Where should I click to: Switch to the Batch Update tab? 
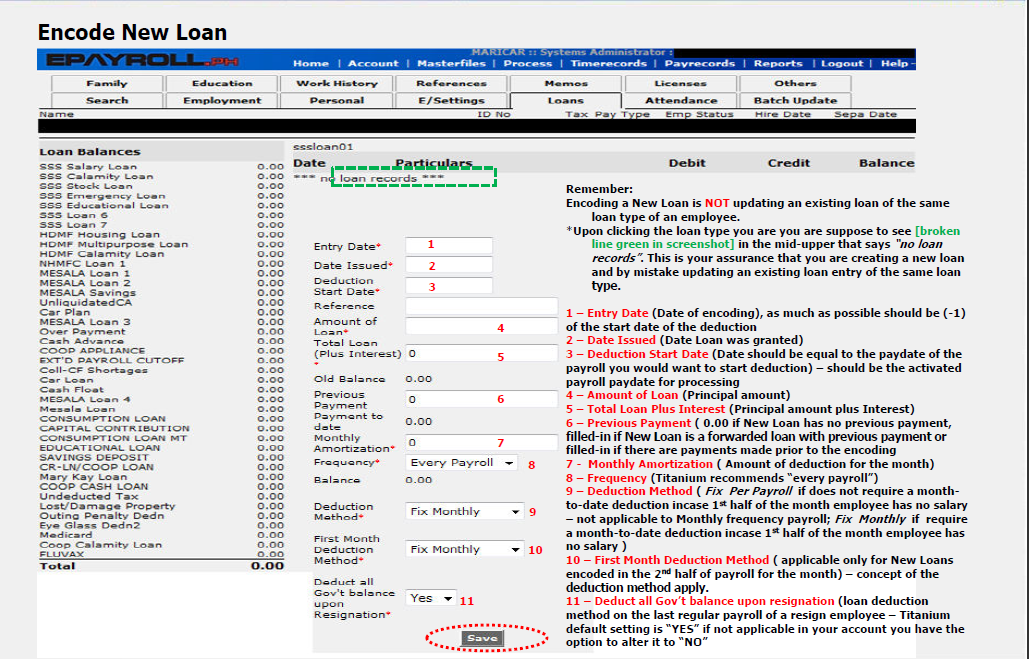(795, 100)
